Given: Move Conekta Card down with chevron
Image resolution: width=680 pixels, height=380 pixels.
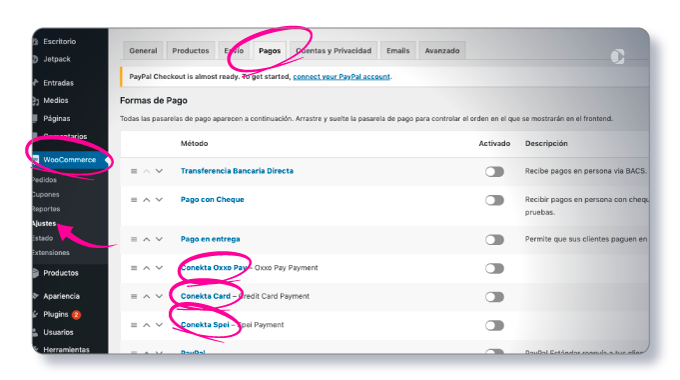Looking at the screenshot, I should coord(159,297).
